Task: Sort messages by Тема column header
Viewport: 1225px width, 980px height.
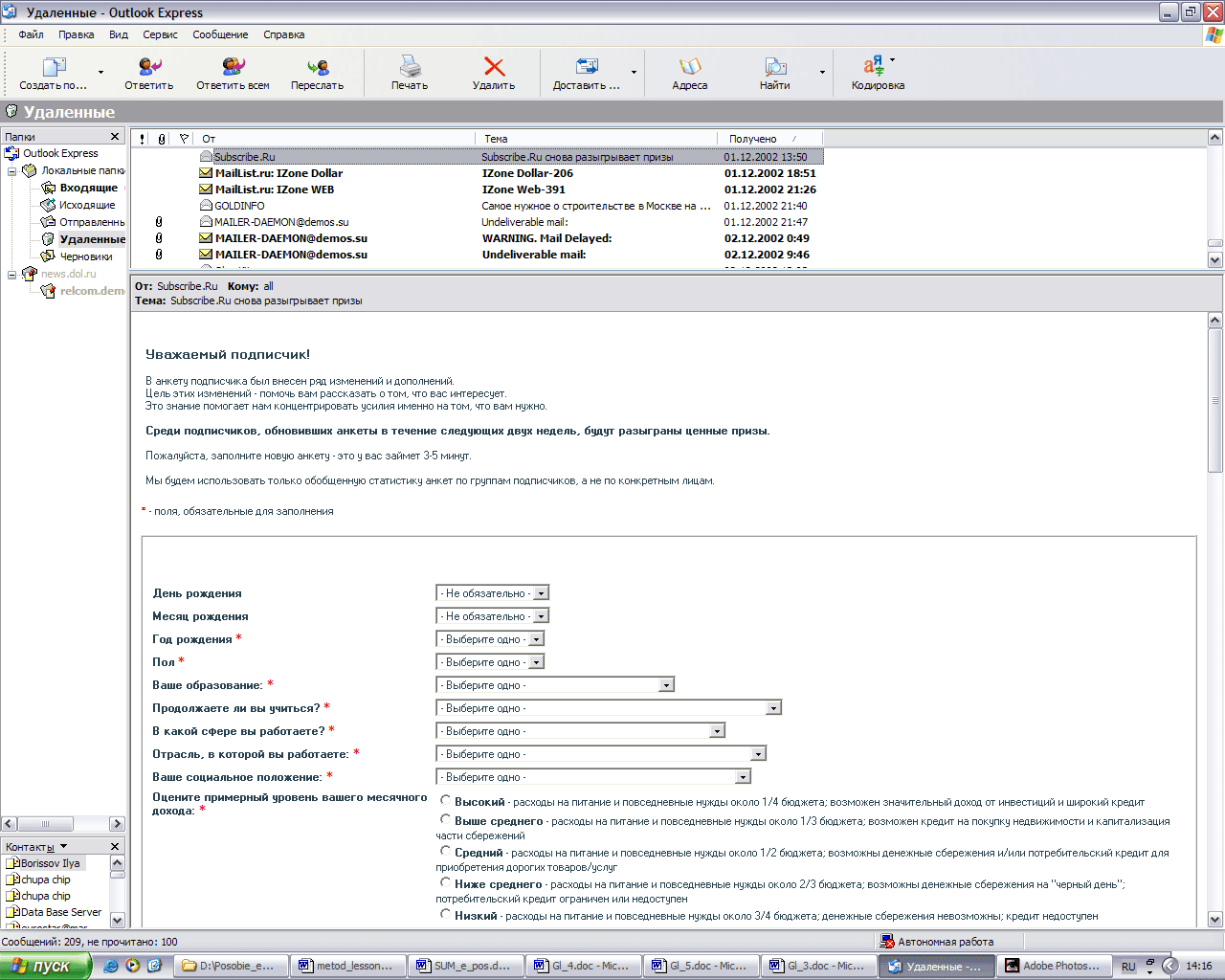Action: click(x=596, y=139)
